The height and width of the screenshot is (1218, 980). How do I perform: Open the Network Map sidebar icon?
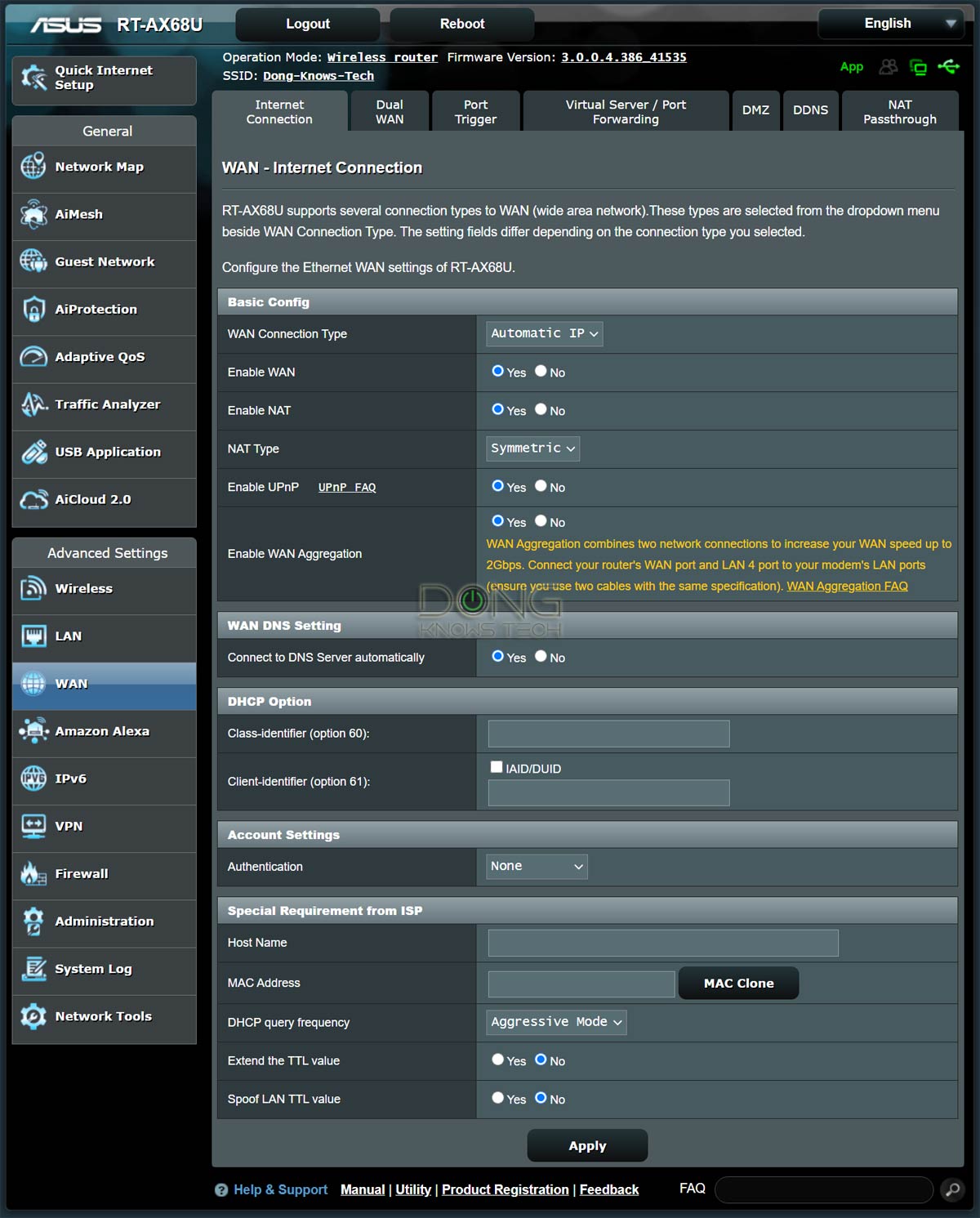coord(33,167)
